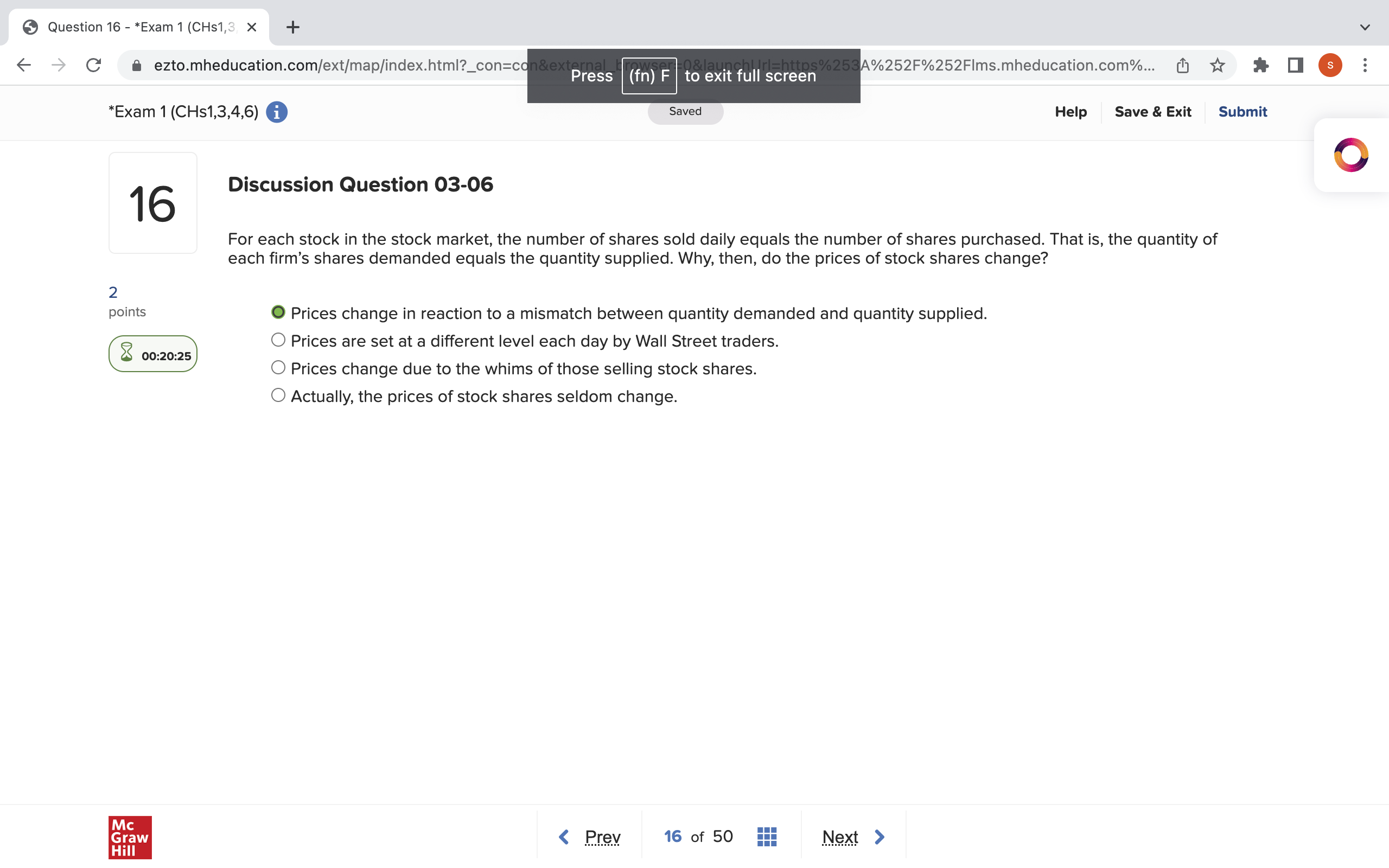Open the Help menu item

(x=1070, y=111)
